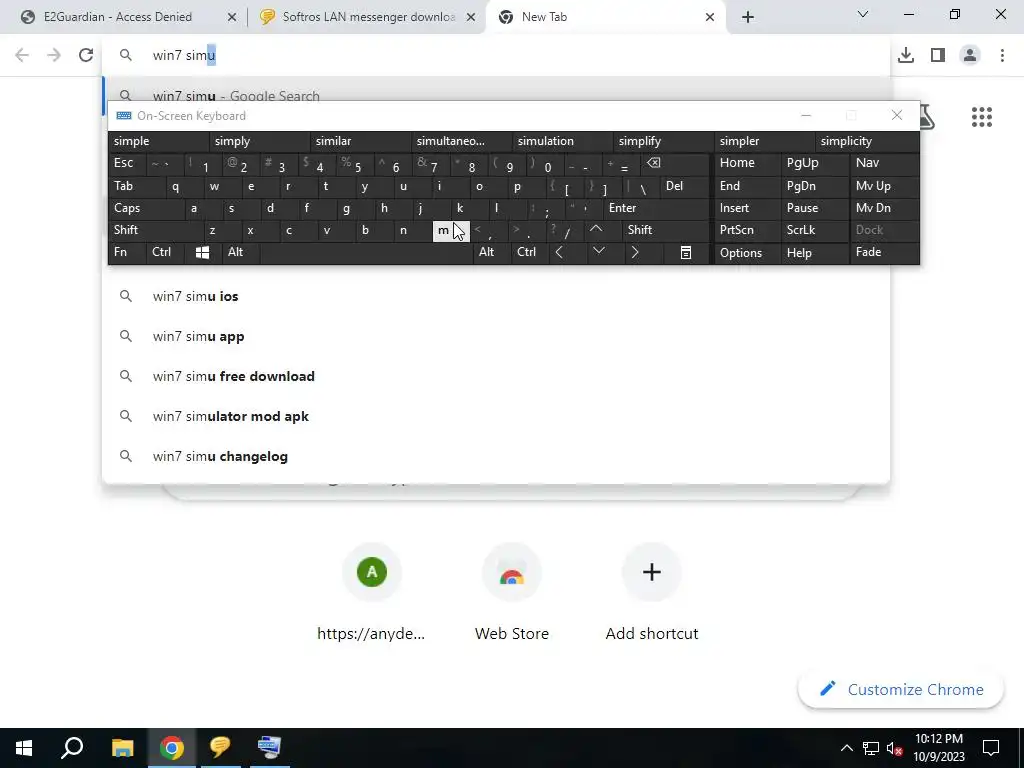Open Softros messenger taskbar icon

pos(221,748)
